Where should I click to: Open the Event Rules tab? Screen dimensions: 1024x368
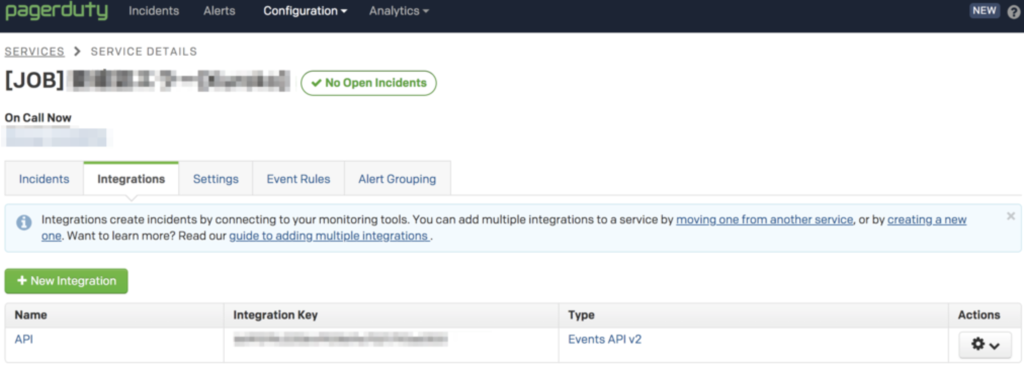pos(298,179)
